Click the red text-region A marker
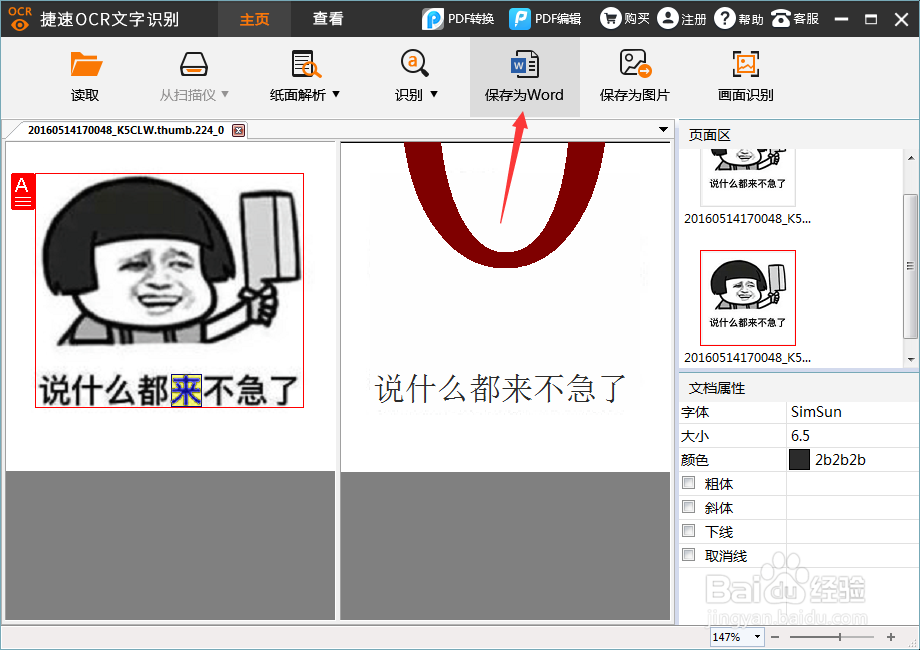This screenshot has height=650, width=920. point(23,192)
